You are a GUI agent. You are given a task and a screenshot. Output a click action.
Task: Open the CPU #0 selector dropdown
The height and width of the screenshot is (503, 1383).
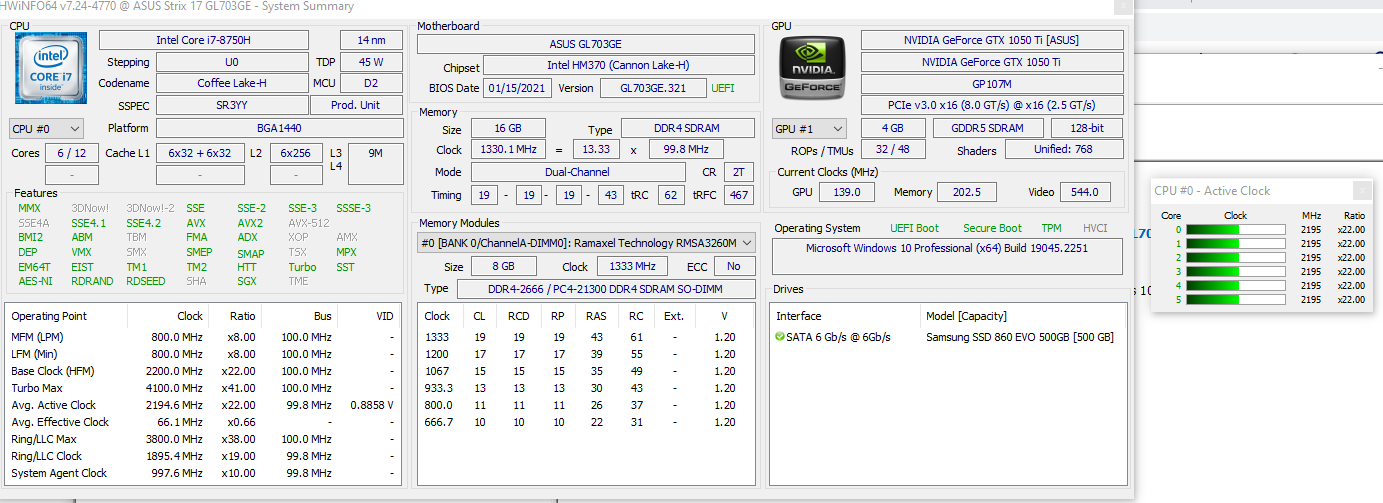point(46,129)
